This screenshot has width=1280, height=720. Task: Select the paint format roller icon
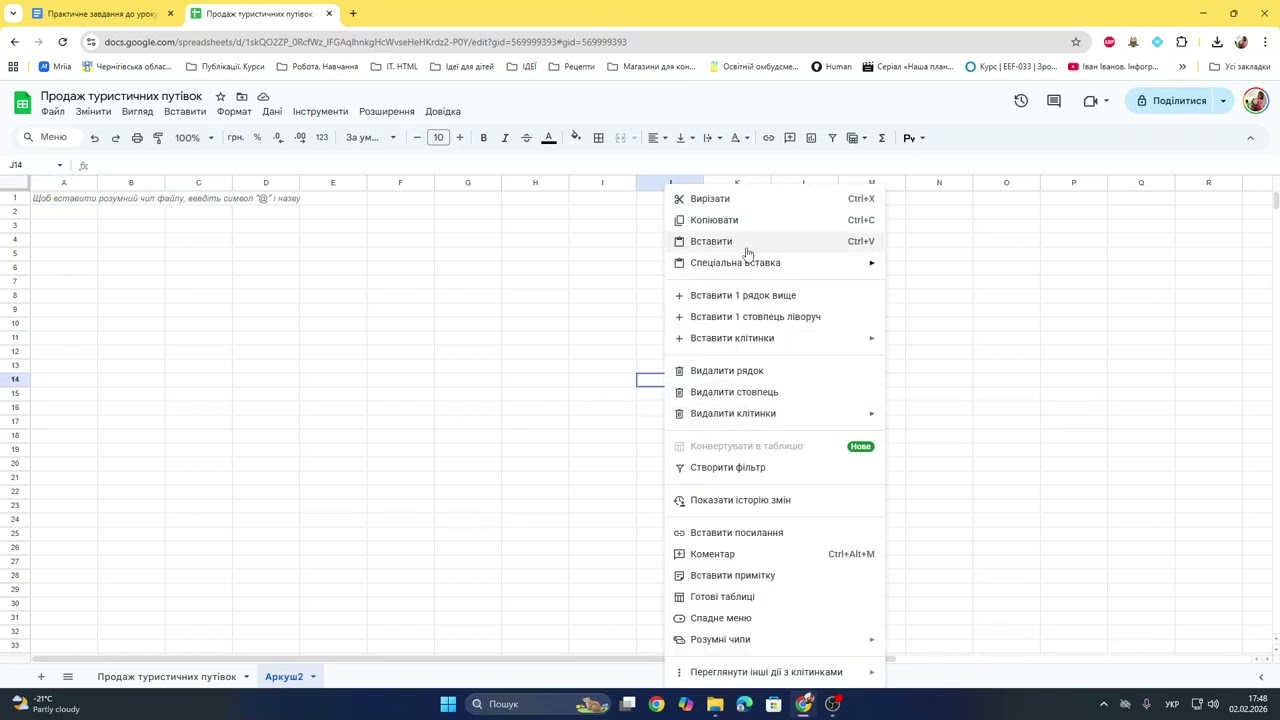158,138
